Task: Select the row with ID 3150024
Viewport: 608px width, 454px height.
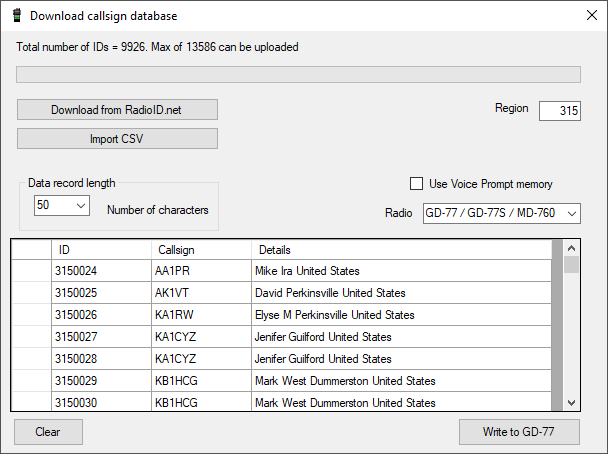Action: (100, 271)
